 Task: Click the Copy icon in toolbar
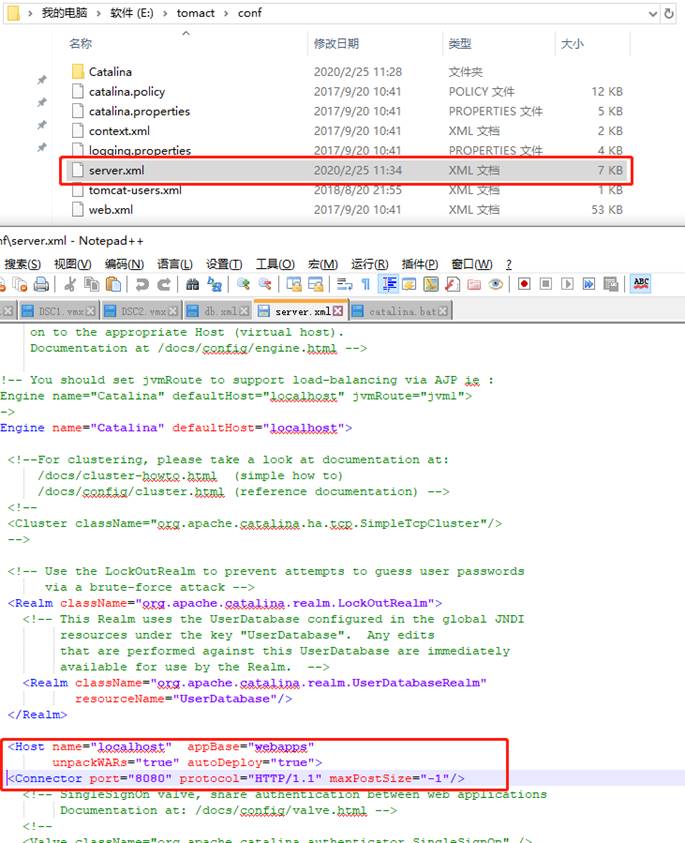(92, 284)
